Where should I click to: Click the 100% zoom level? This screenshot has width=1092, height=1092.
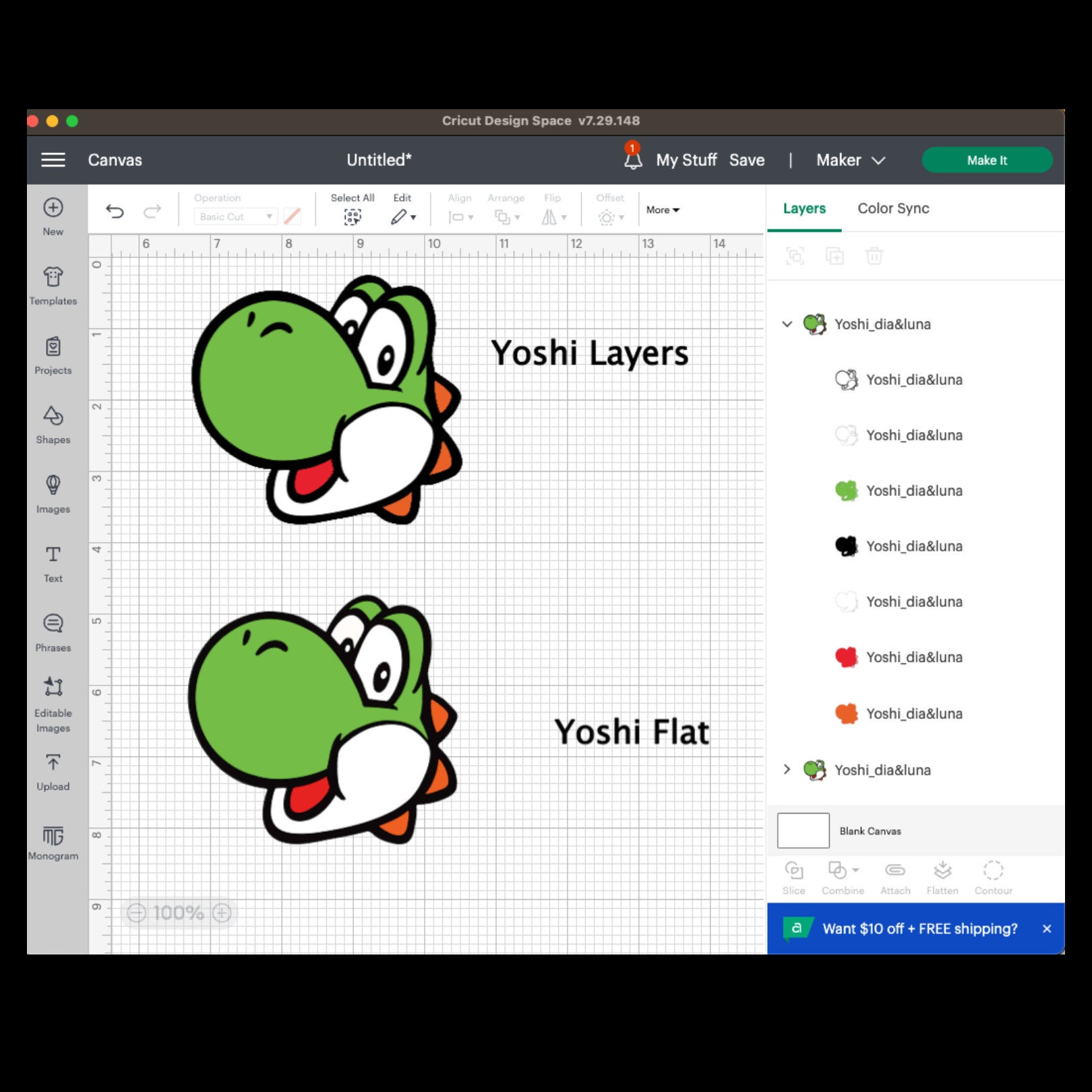pyautogui.click(x=179, y=913)
